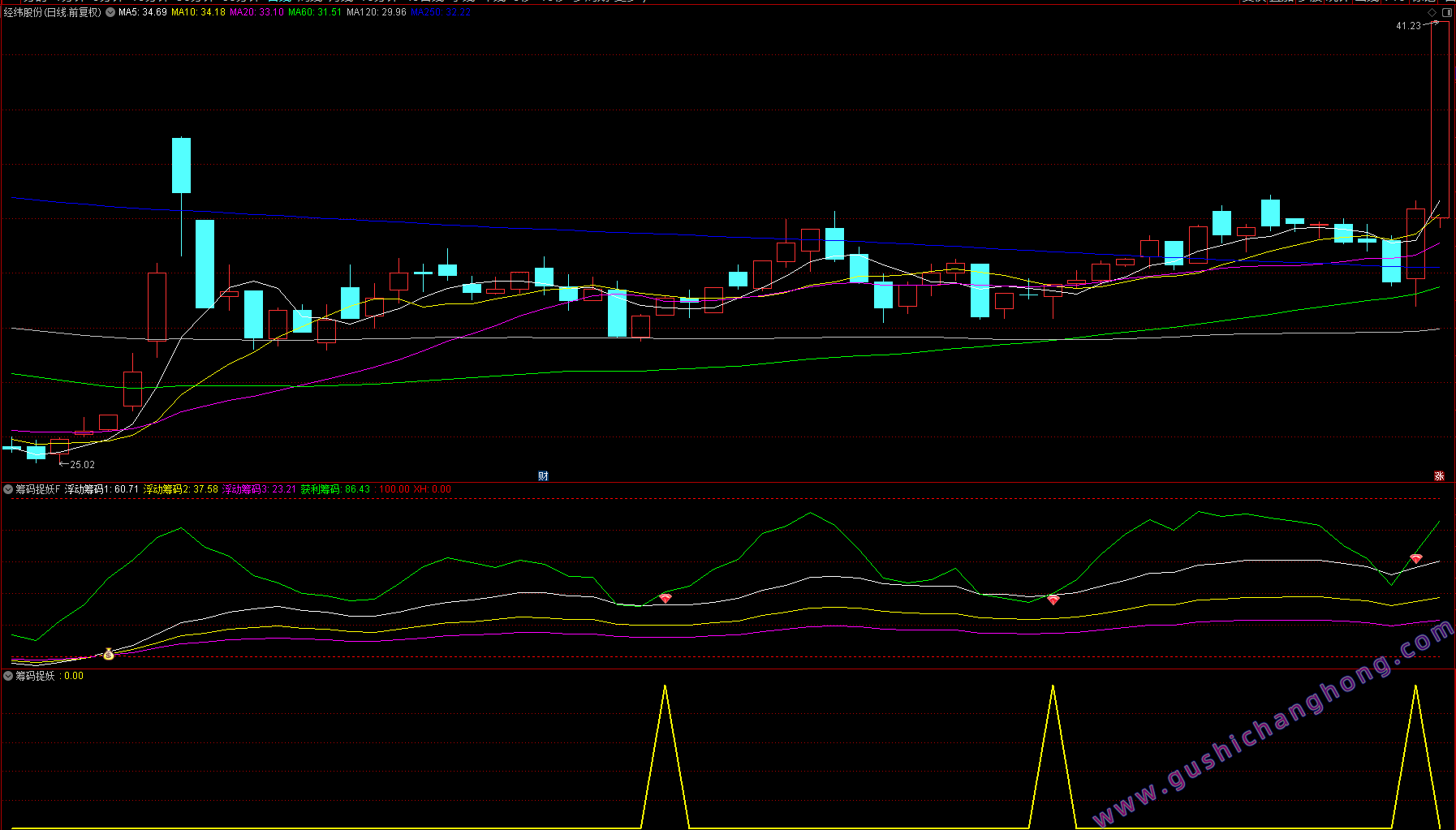Screen dimensions: 1456x830
Task: Click the red 100.00 value label
Action: click(x=392, y=489)
